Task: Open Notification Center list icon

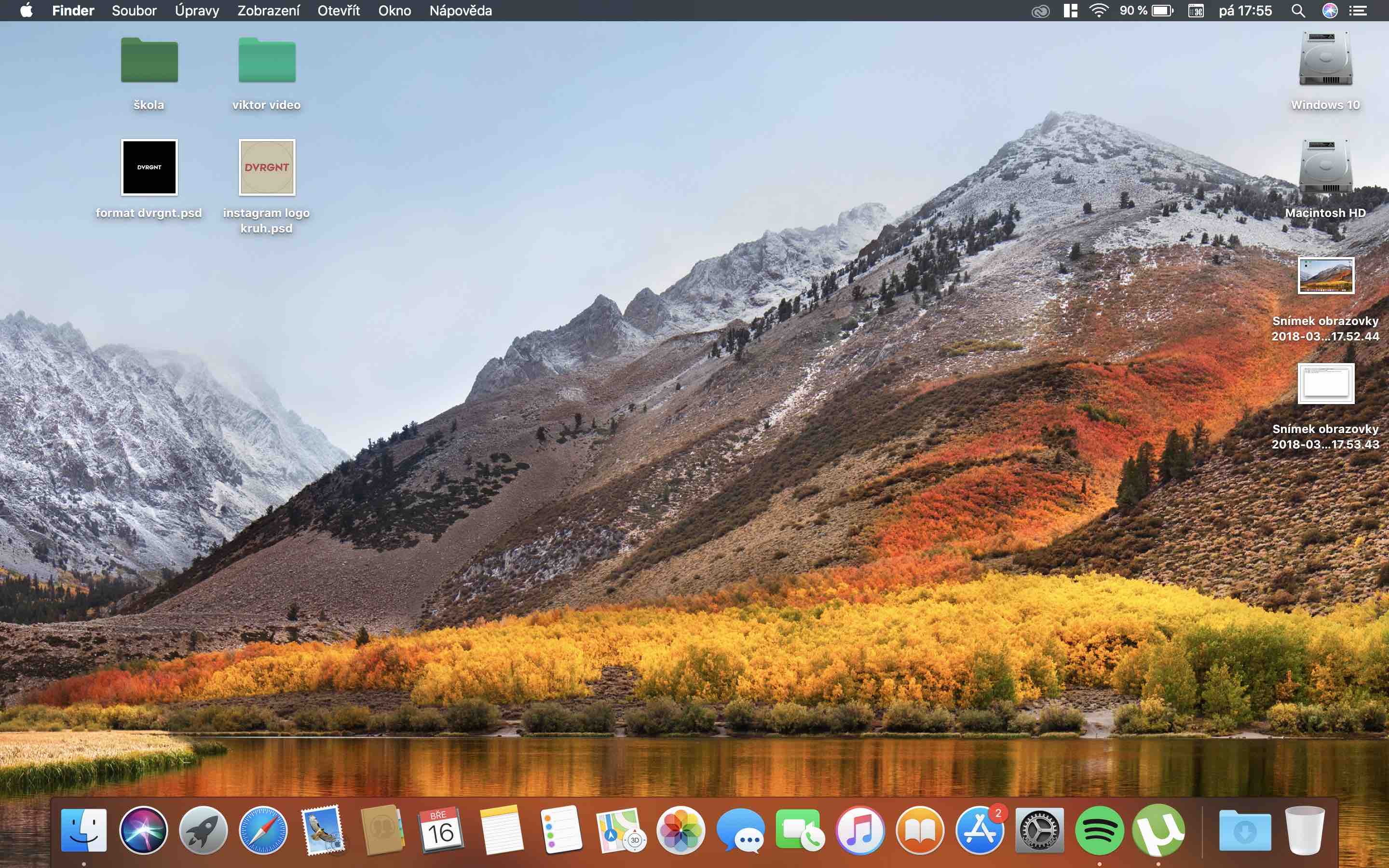Action: (x=1358, y=10)
